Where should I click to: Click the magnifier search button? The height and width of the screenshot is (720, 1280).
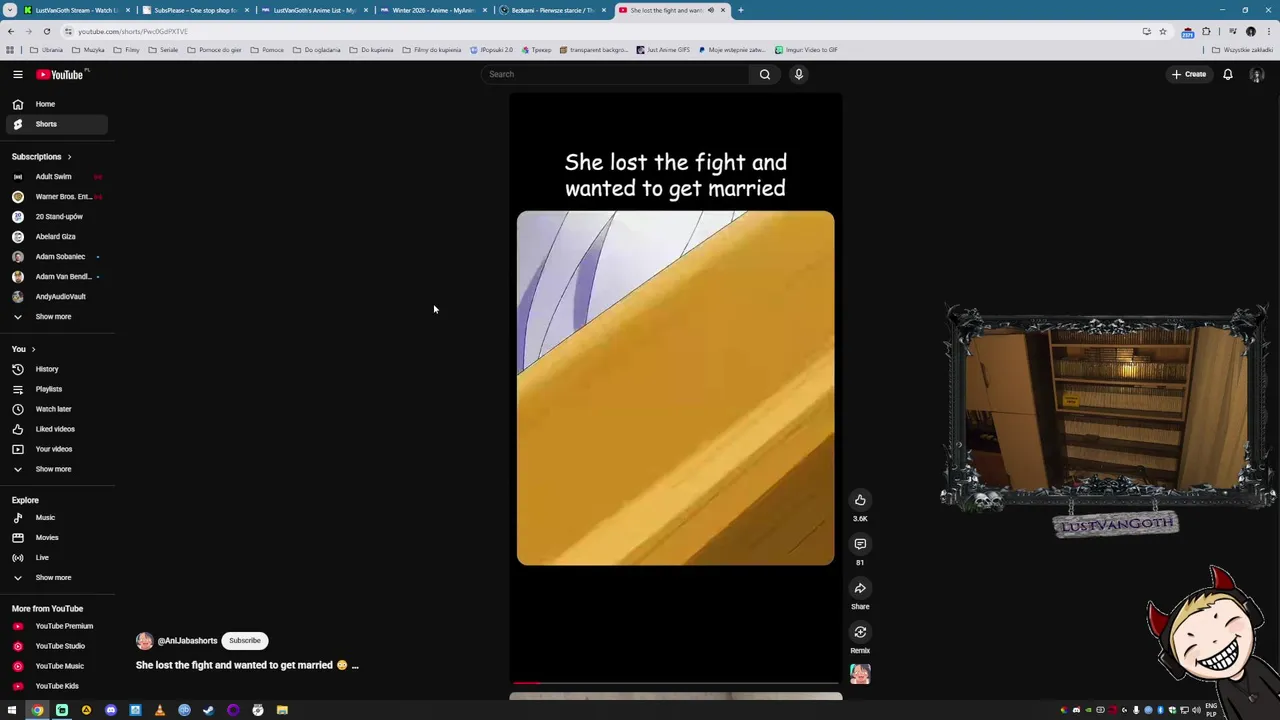[765, 74]
